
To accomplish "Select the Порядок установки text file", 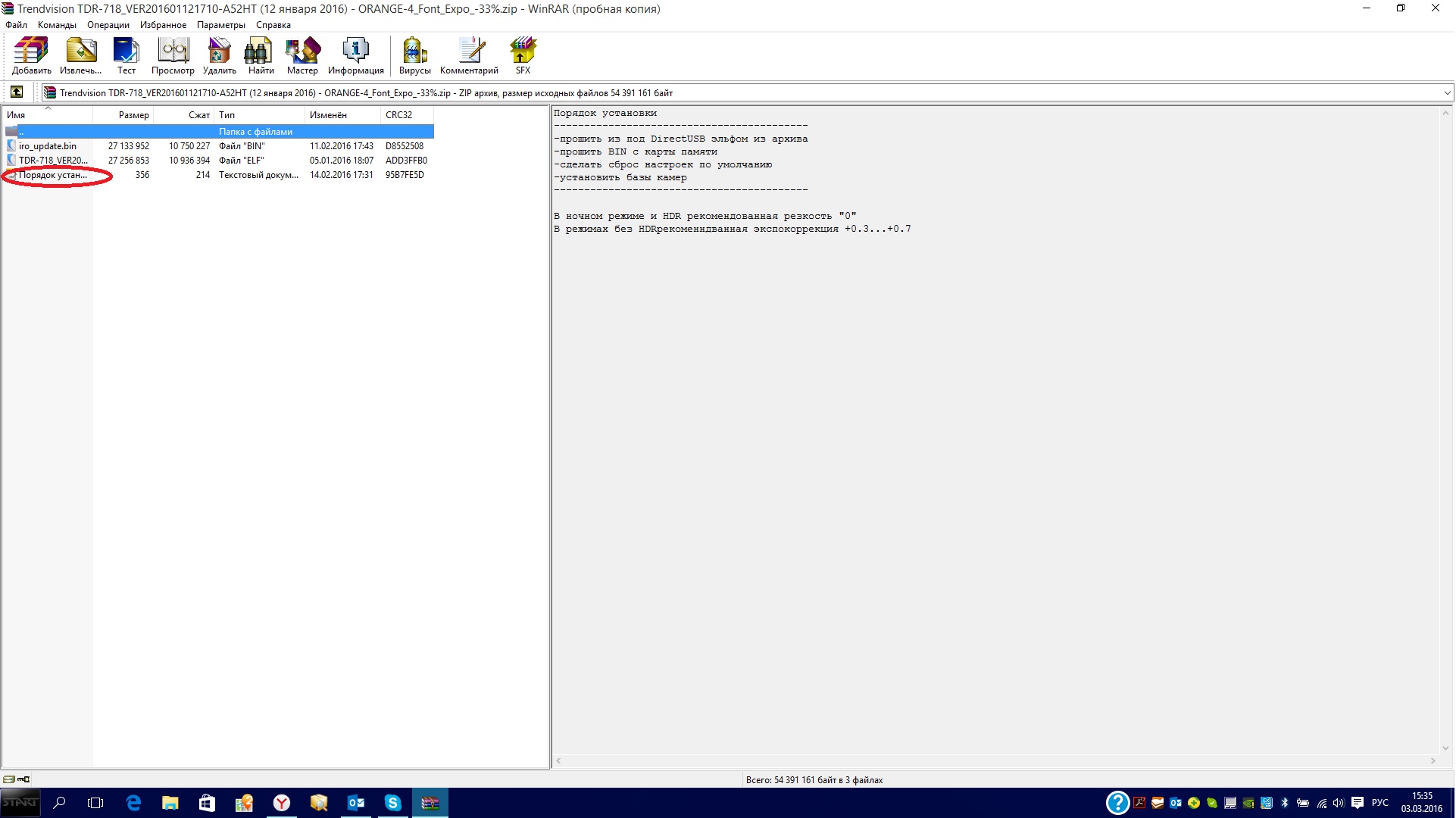I will click(x=52, y=175).
